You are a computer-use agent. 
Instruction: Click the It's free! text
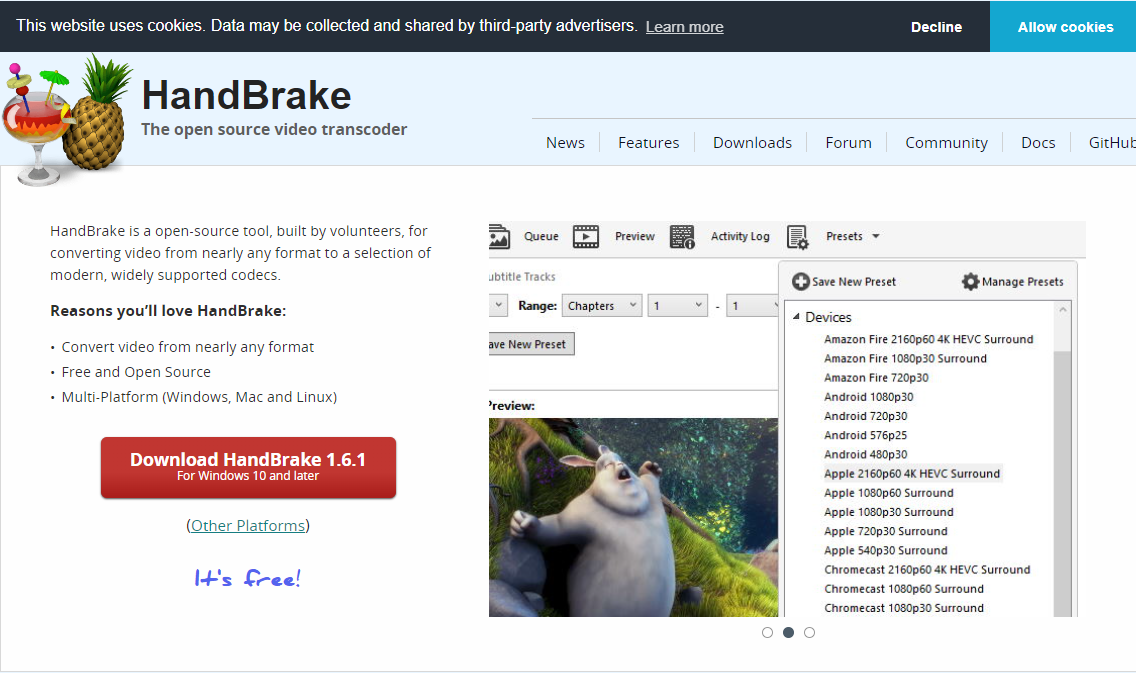point(248,578)
